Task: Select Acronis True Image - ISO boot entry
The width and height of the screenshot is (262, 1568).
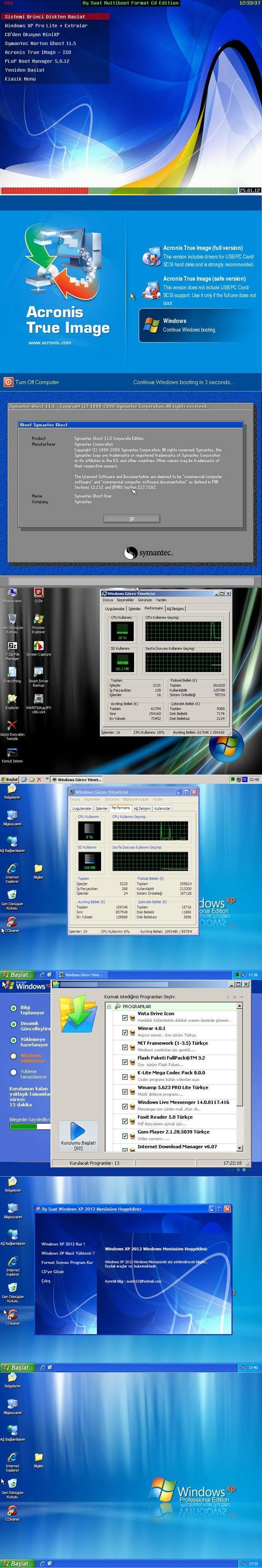Action: tap(38, 52)
